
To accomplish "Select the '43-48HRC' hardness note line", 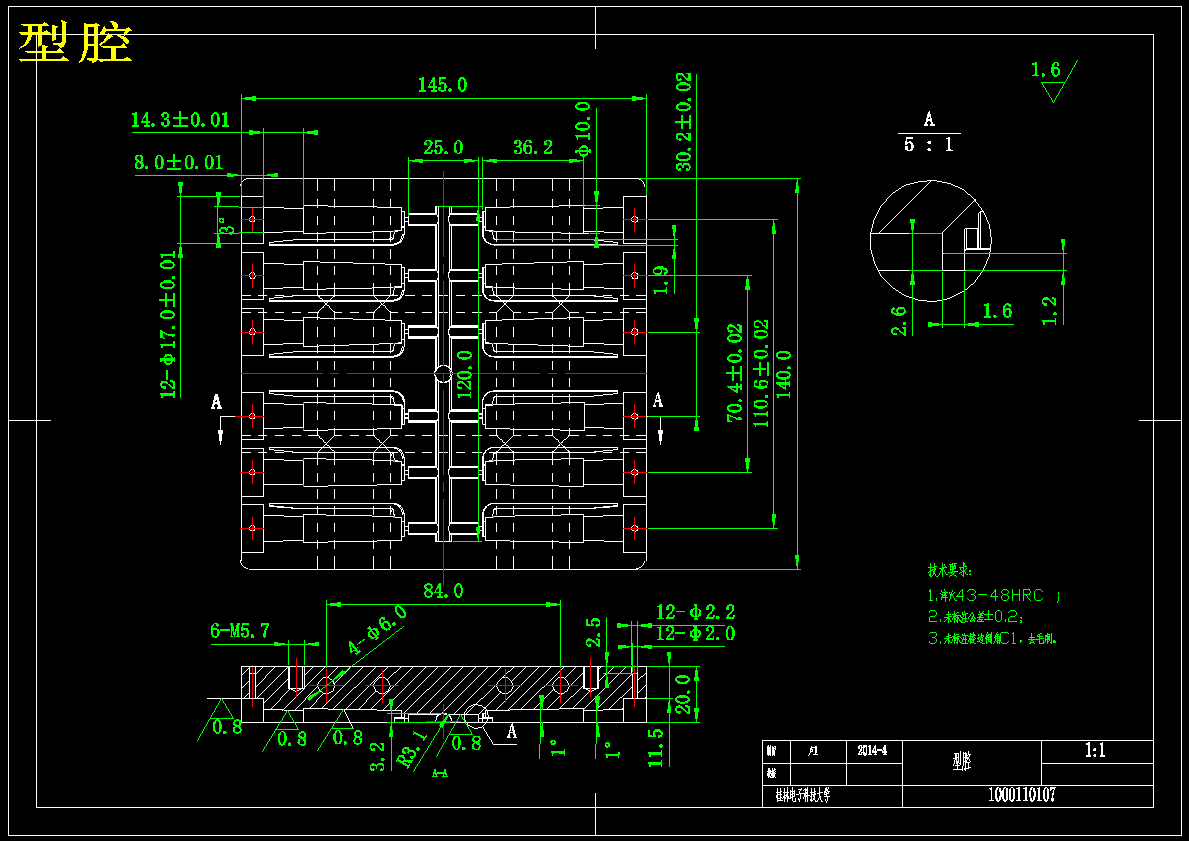I will tap(993, 596).
